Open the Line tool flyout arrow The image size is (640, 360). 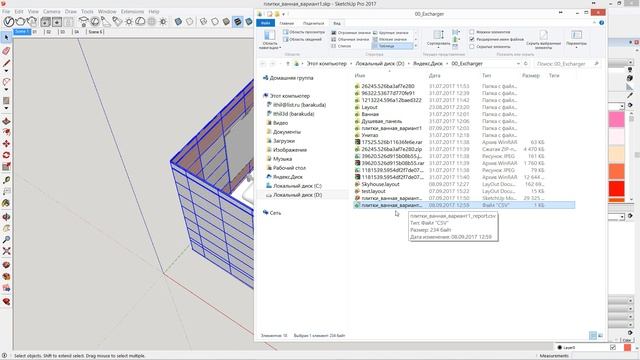[x=6, y=71]
